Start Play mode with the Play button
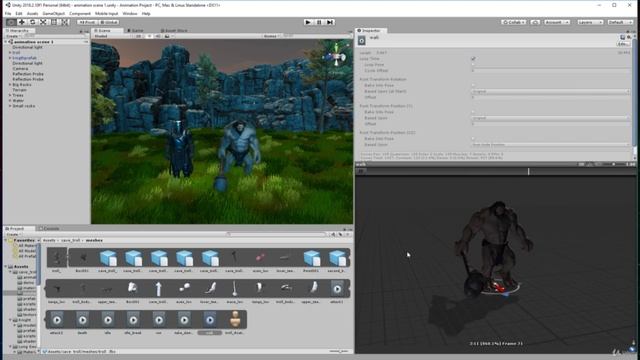Screen dimensions: 640x360 tap(308, 22)
